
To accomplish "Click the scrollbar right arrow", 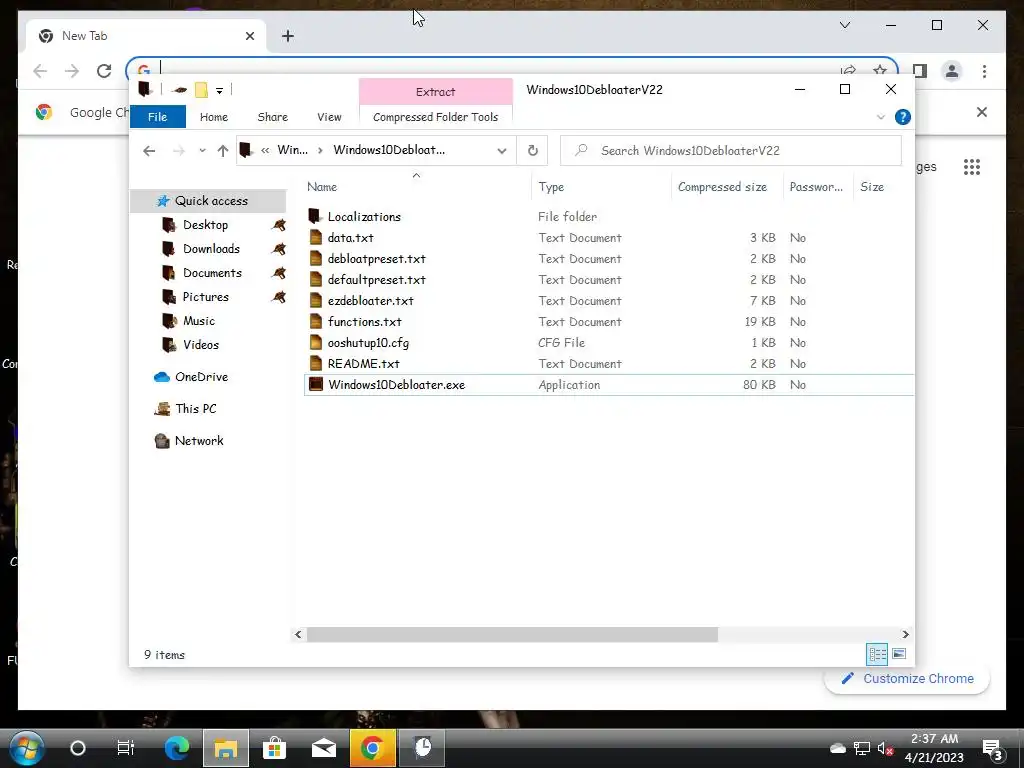I will pos(905,634).
